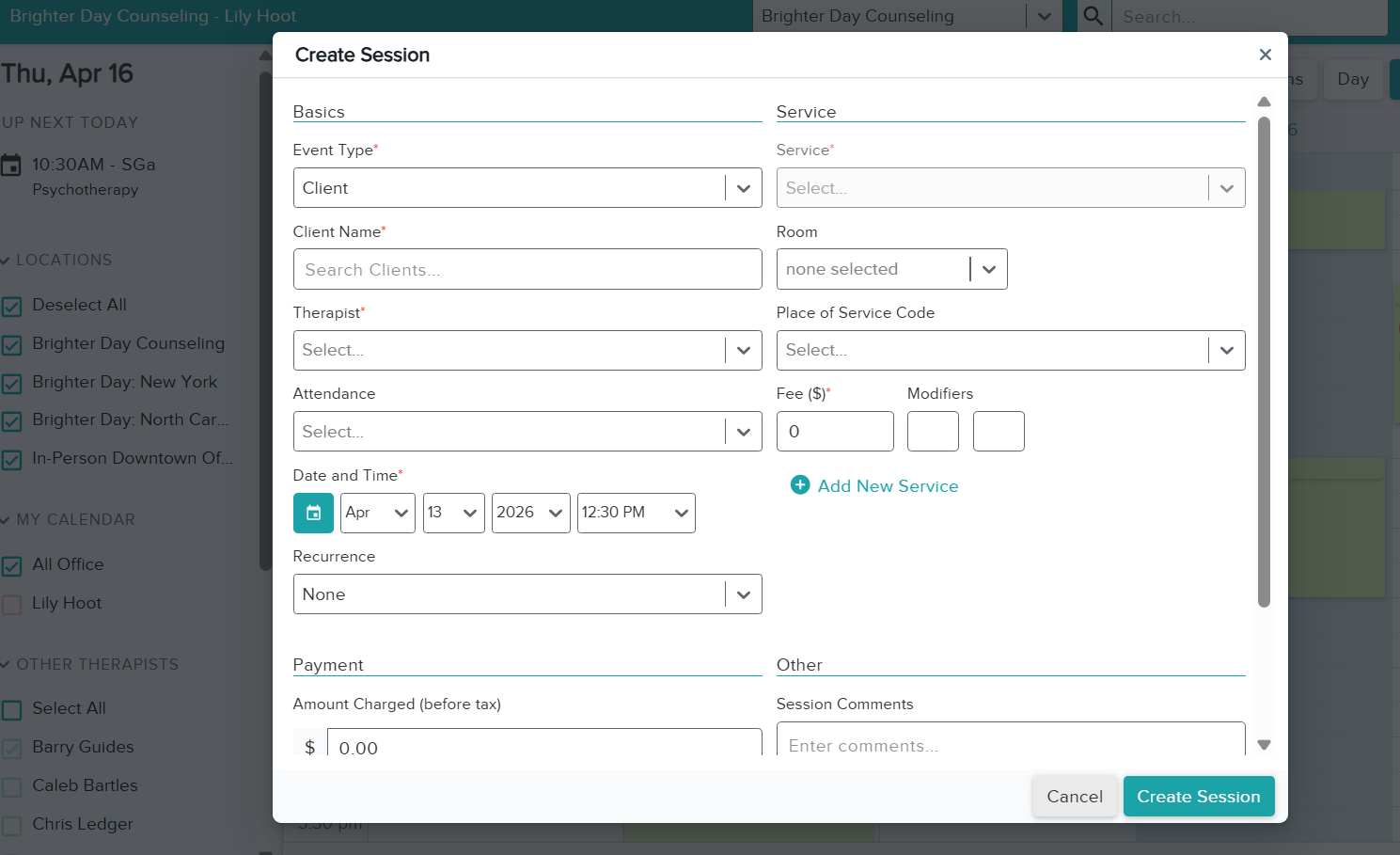Open the month dropdown showing Apr
1400x855 pixels.
tap(378, 513)
